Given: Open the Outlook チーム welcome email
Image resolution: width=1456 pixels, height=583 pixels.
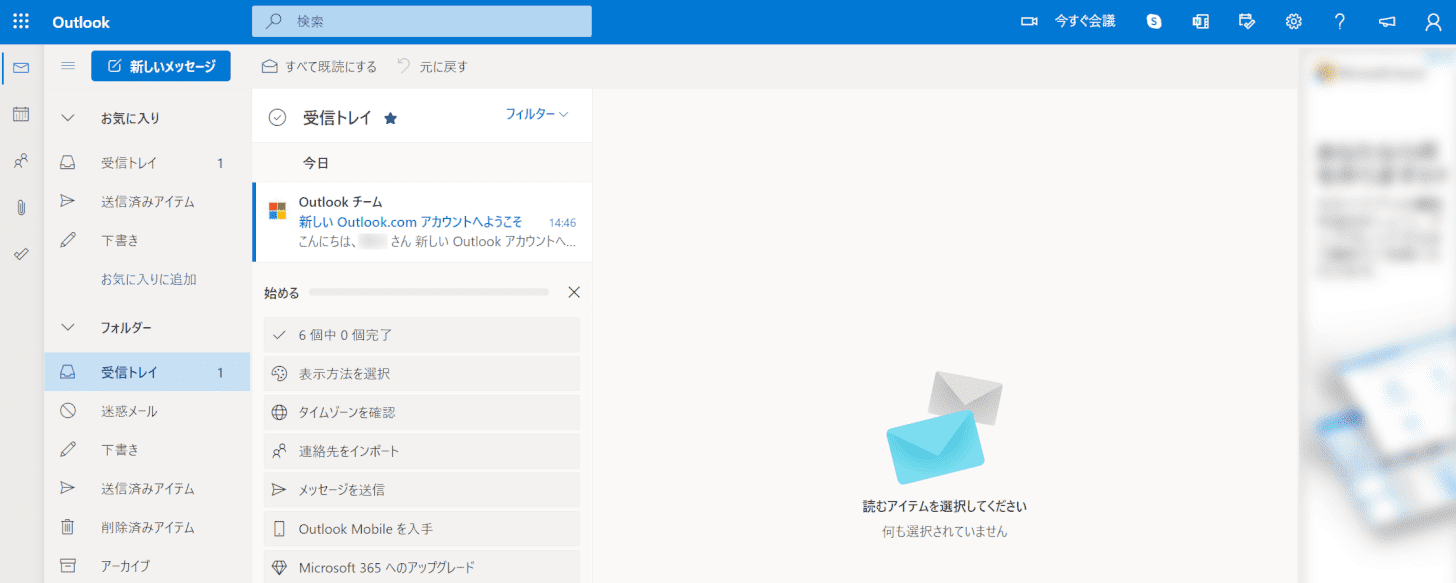Looking at the screenshot, I should click(x=422, y=222).
